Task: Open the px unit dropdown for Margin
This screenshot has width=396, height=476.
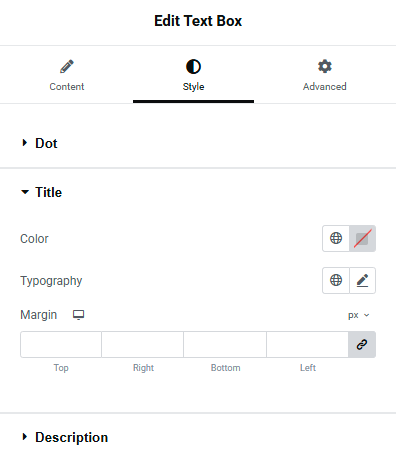Action: coord(359,315)
